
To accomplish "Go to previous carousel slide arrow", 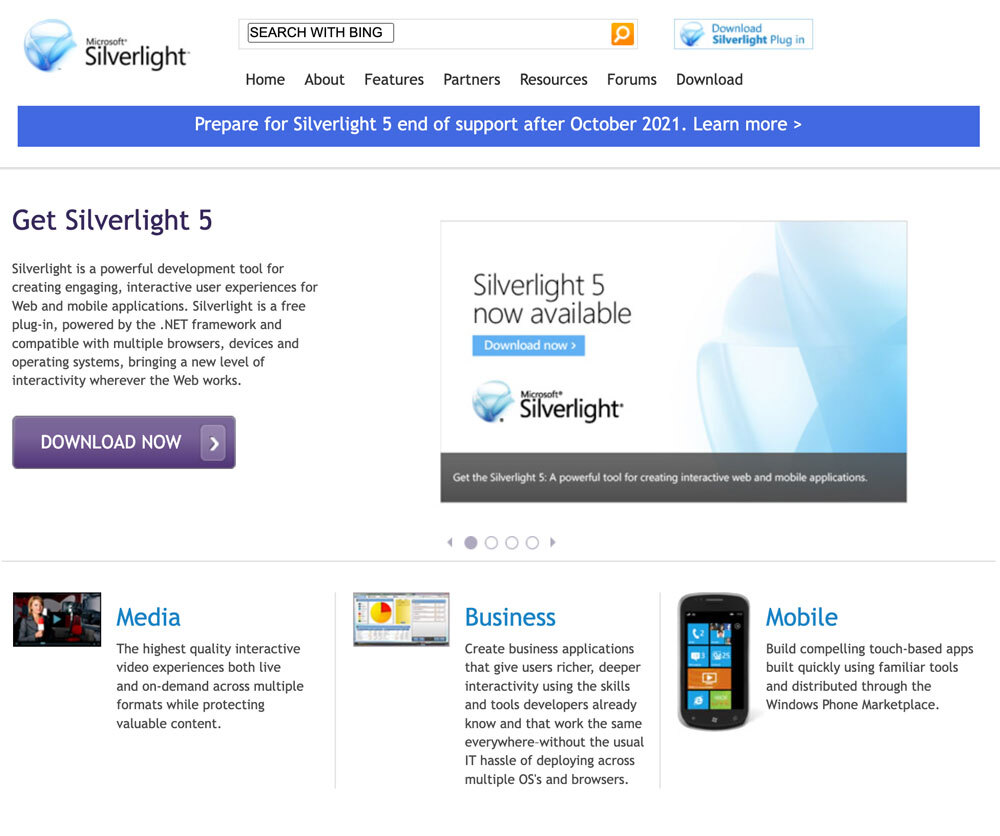I will coord(450,542).
